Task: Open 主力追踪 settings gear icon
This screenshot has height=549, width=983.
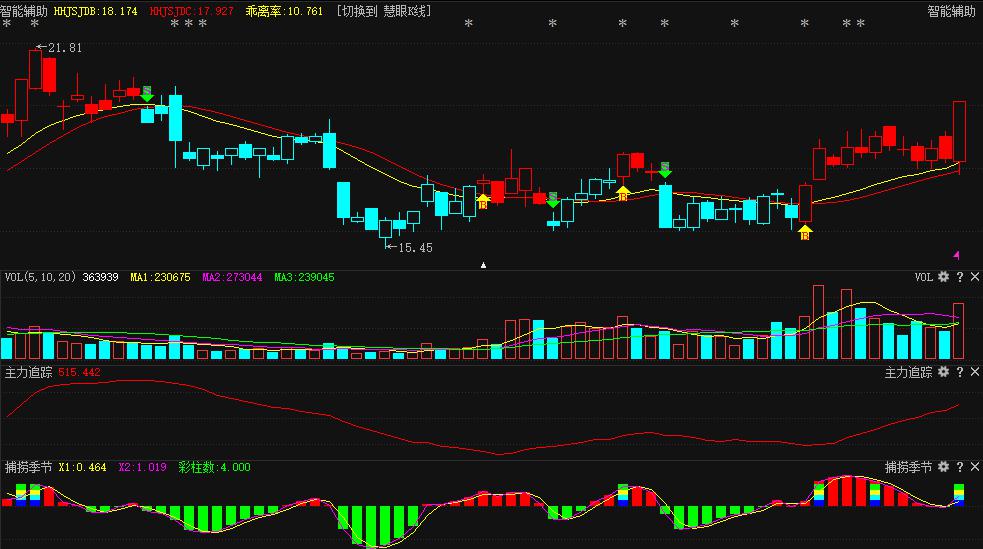Action: [944, 372]
